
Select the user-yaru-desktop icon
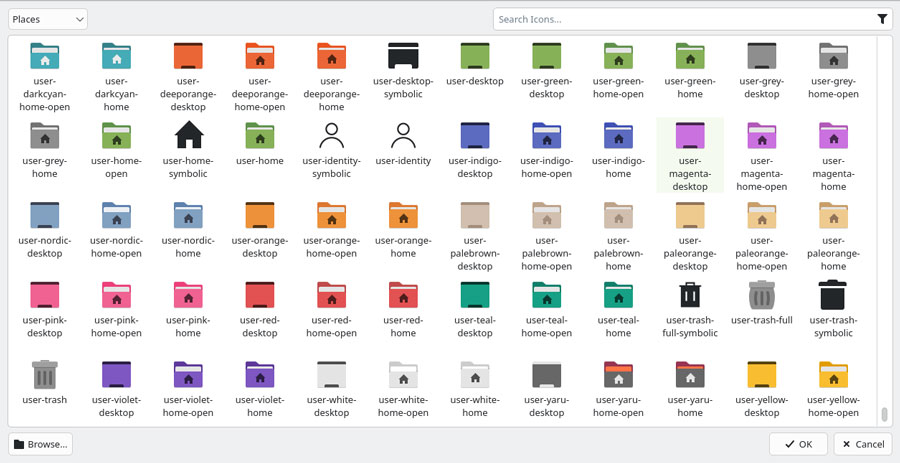click(547, 374)
